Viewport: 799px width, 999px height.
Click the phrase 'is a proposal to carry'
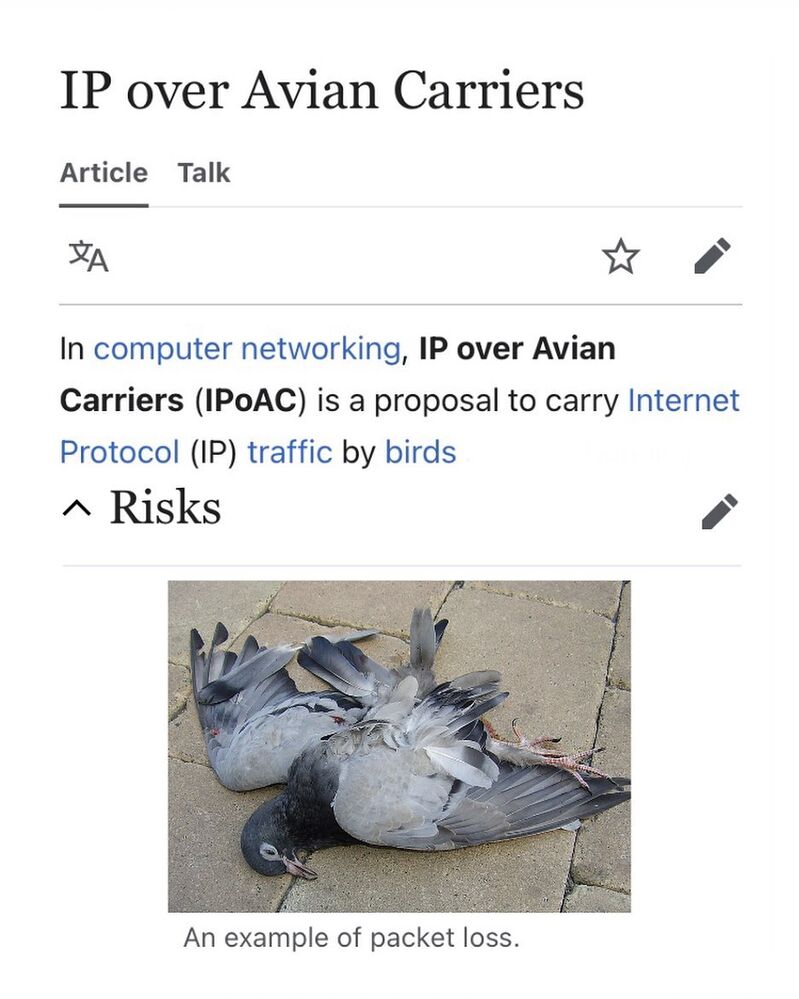click(468, 401)
